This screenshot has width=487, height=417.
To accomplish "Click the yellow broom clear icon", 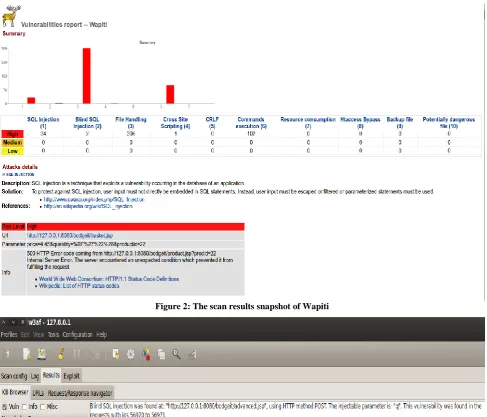I will pos(61,354).
